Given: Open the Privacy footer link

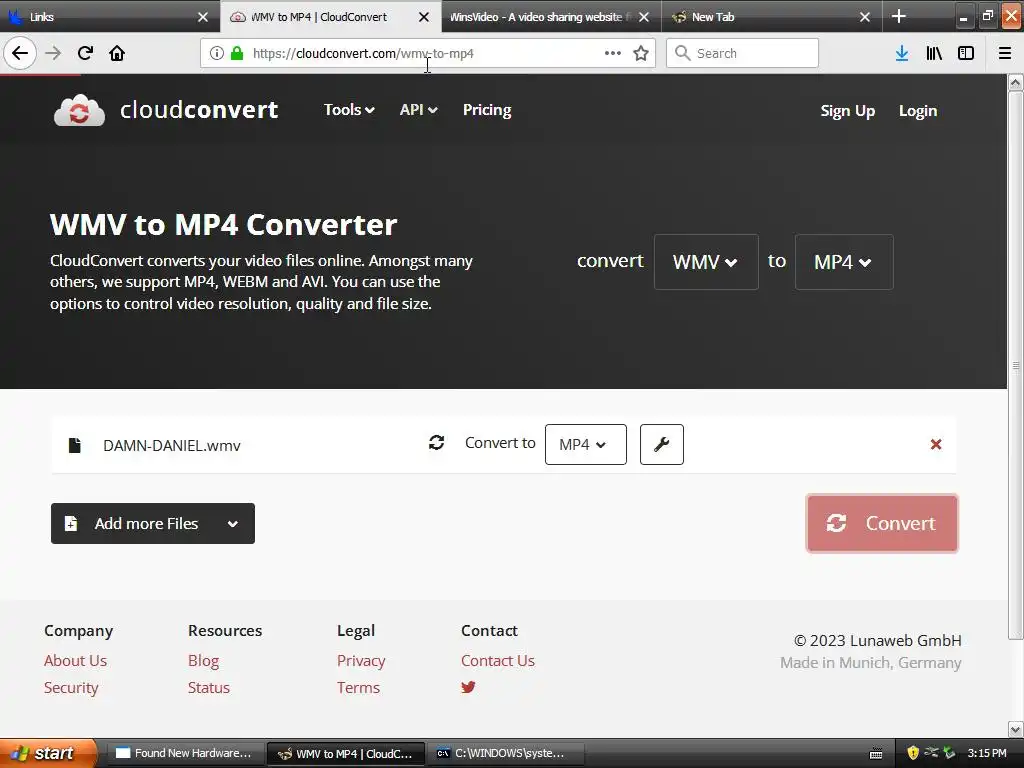Looking at the screenshot, I should 361,660.
